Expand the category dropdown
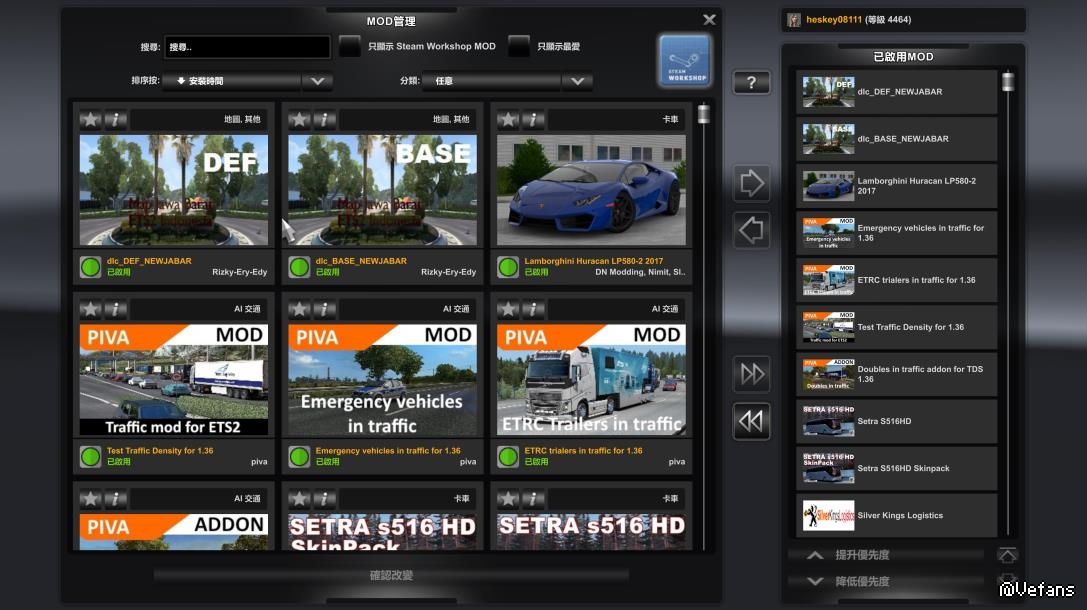Viewport: 1087px width, 610px height. point(576,81)
